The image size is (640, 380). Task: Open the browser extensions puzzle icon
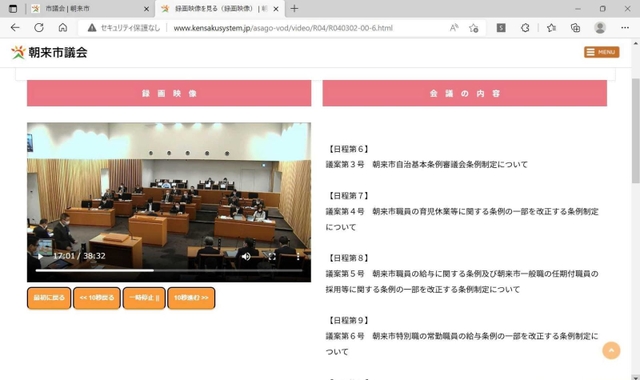click(525, 28)
